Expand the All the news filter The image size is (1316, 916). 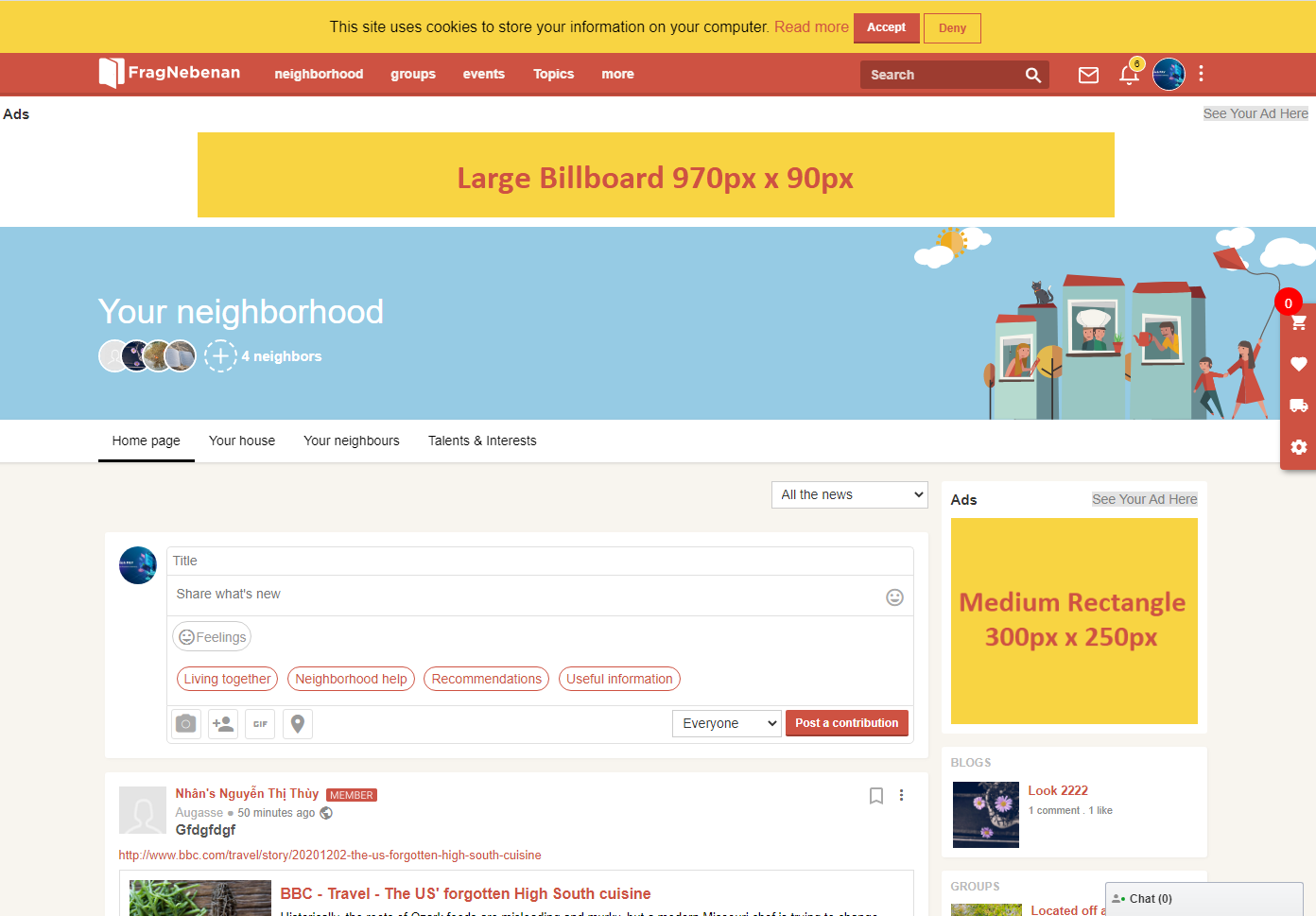pyautogui.click(x=850, y=494)
